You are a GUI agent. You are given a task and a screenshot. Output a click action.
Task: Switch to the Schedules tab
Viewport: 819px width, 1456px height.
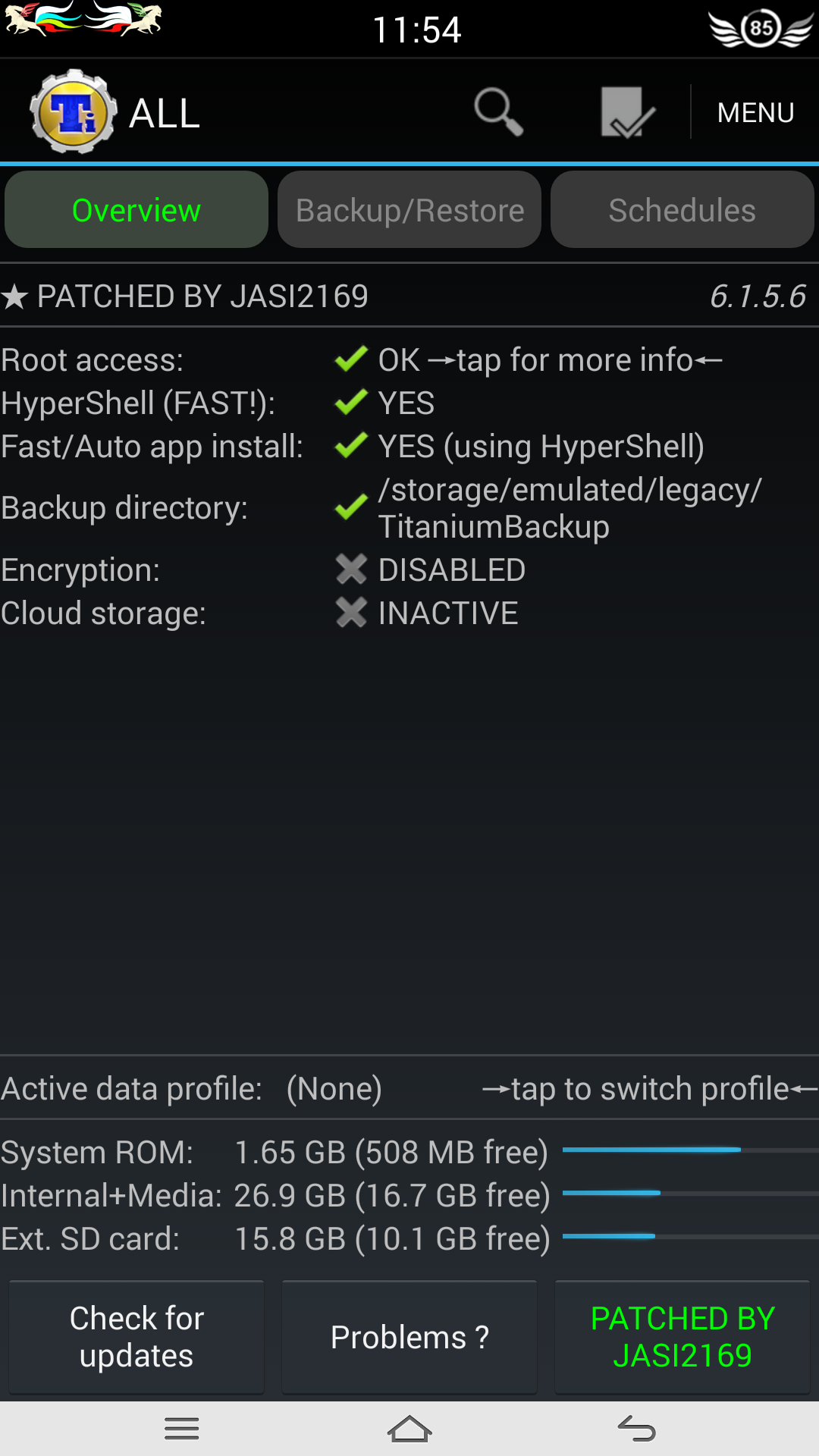[x=682, y=210]
